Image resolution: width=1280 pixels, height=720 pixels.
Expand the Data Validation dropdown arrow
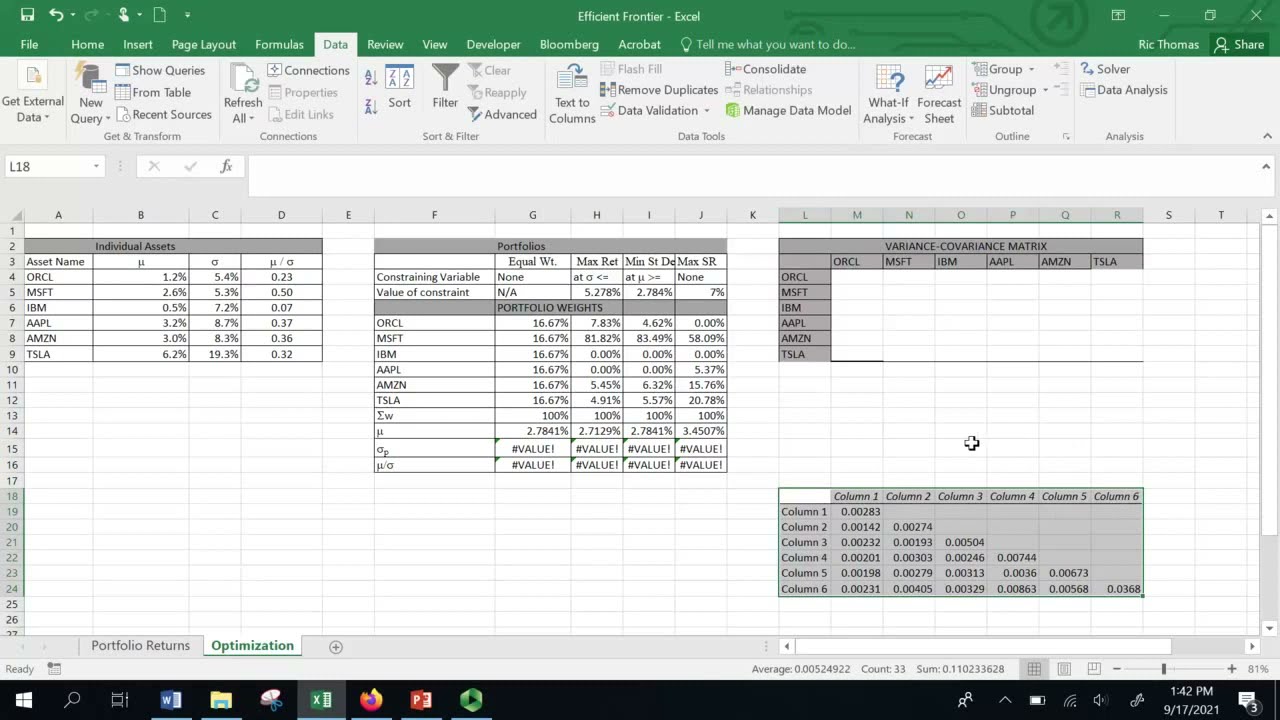point(706,110)
